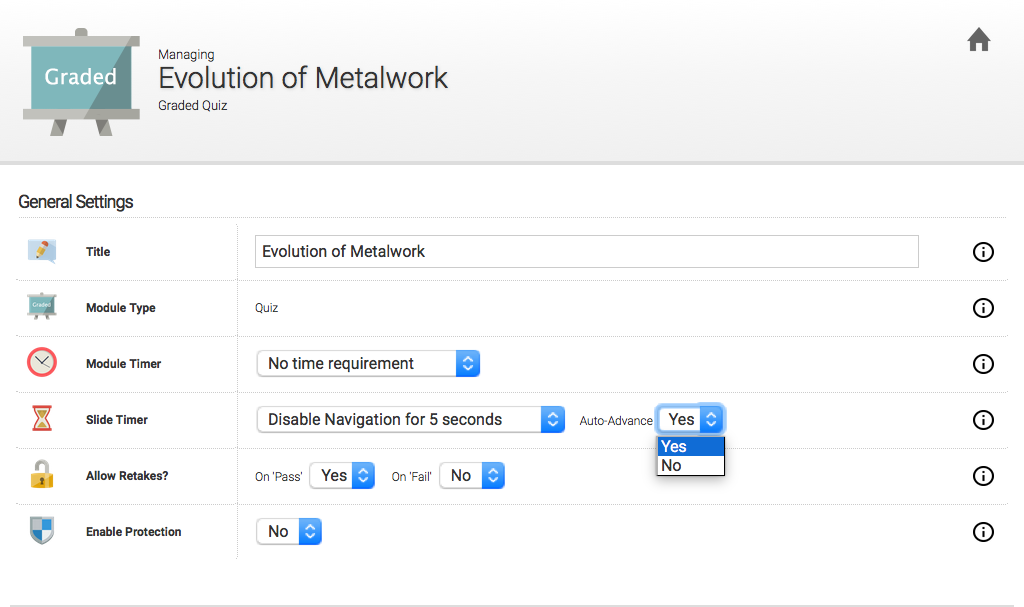
Task: Click the 'Module Timer' label
Action: point(123,364)
